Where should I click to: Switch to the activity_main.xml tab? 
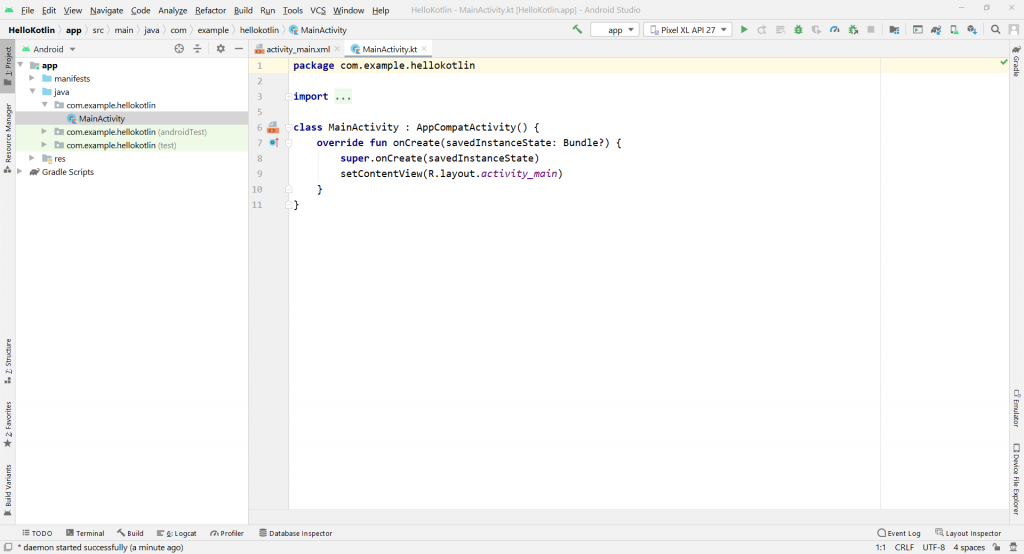tap(297, 49)
